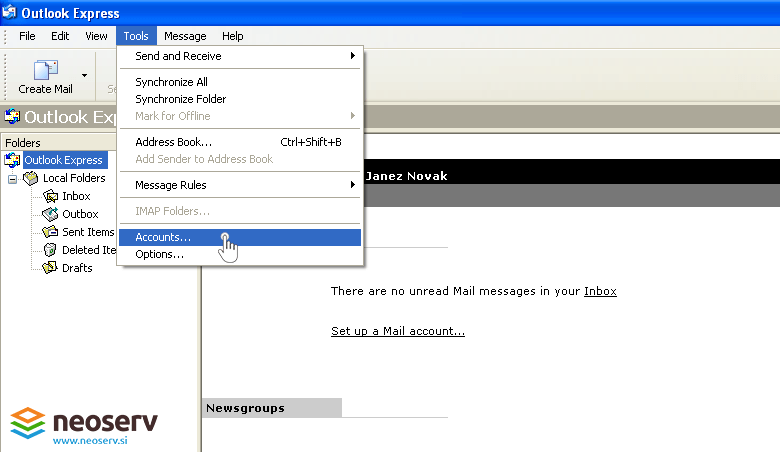Choose Synchronize Folder menu entry
Image resolution: width=780 pixels, height=452 pixels.
click(x=240, y=99)
